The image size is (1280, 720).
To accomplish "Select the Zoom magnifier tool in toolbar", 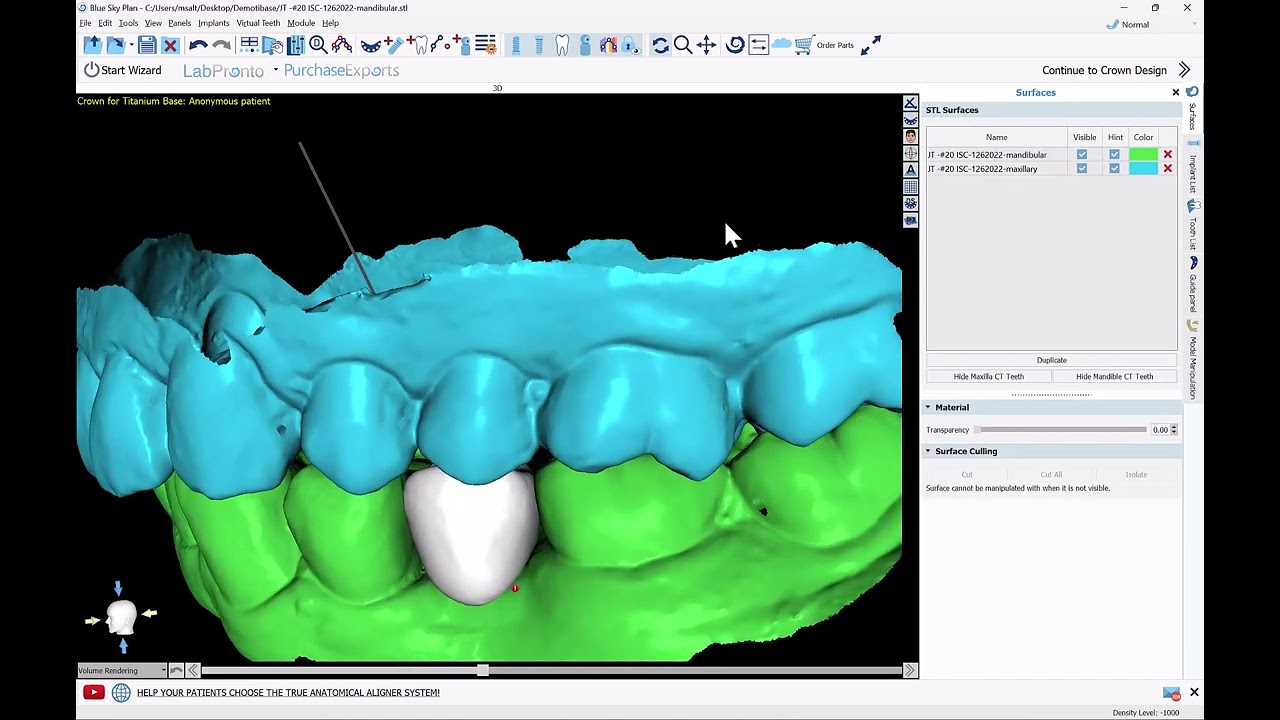I will (x=683, y=45).
